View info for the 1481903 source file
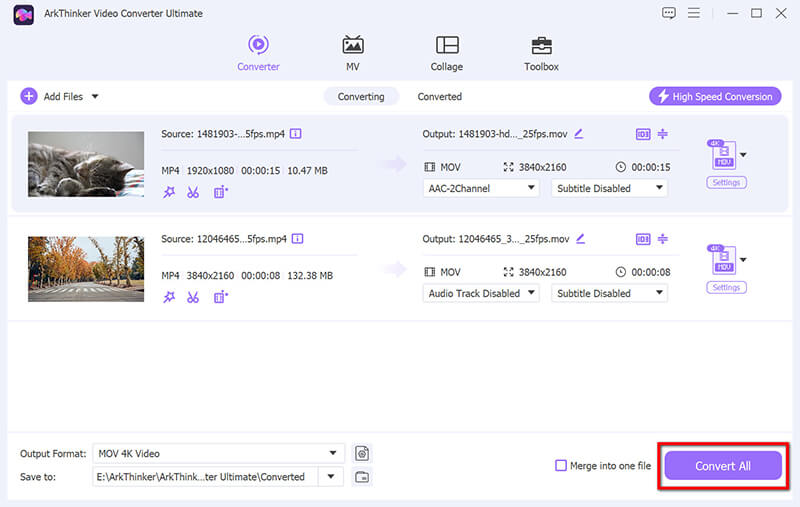The width and height of the screenshot is (800, 507). point(295,134)
